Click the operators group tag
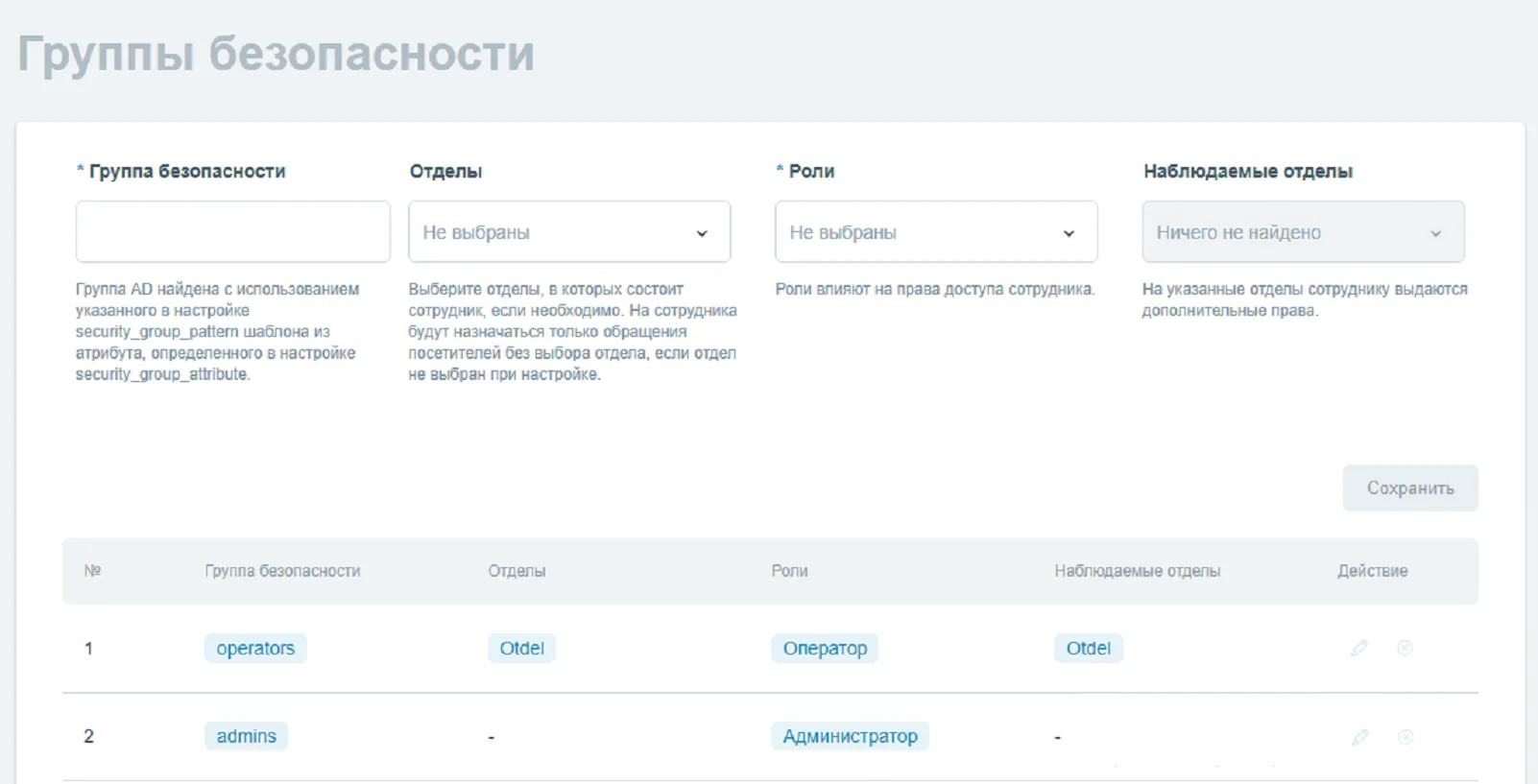The height and width of the screenshot is (784, 1538). click(x=255, y=649)
